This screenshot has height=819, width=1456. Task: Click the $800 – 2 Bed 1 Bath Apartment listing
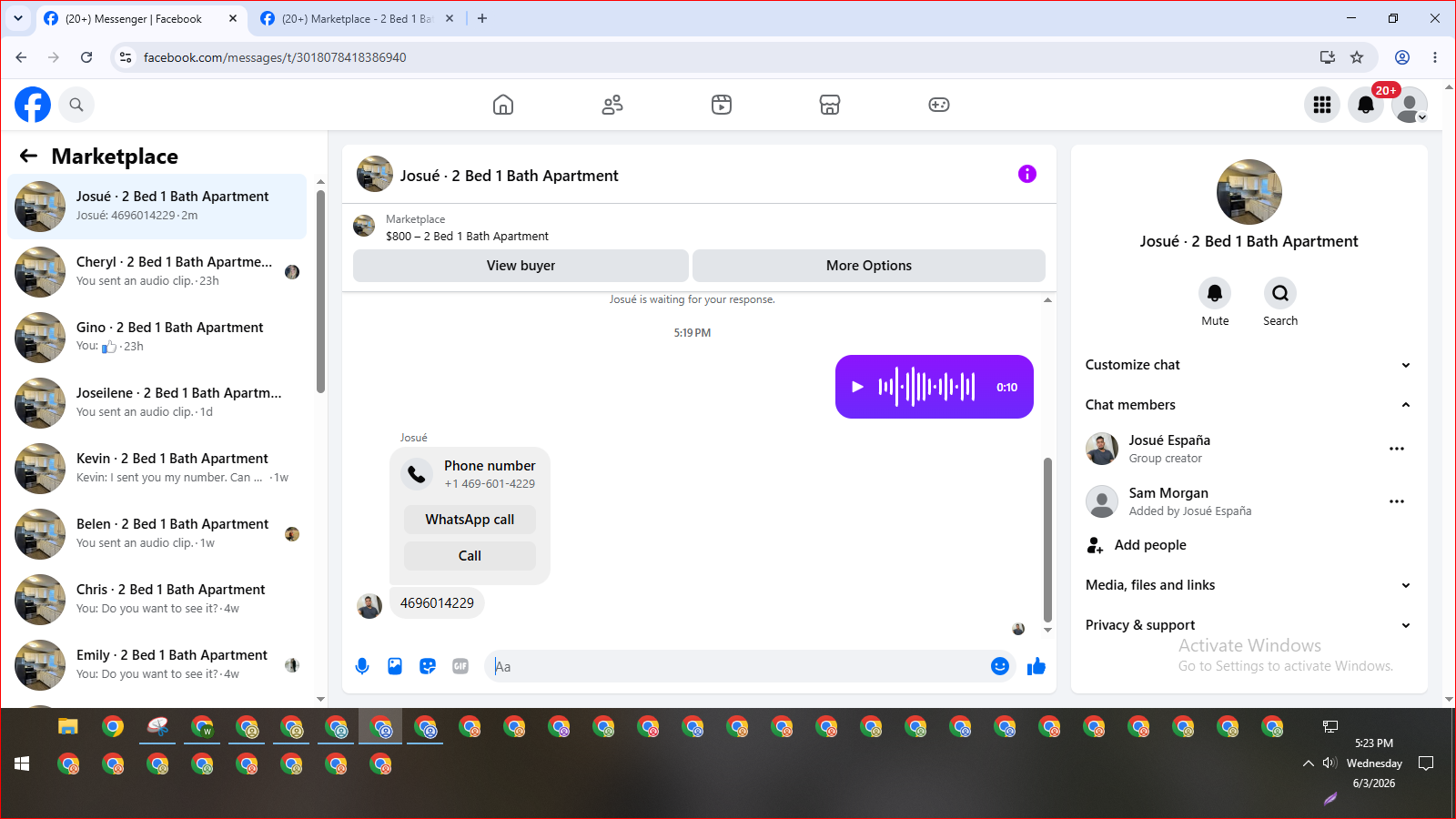[x=467, y=236]
